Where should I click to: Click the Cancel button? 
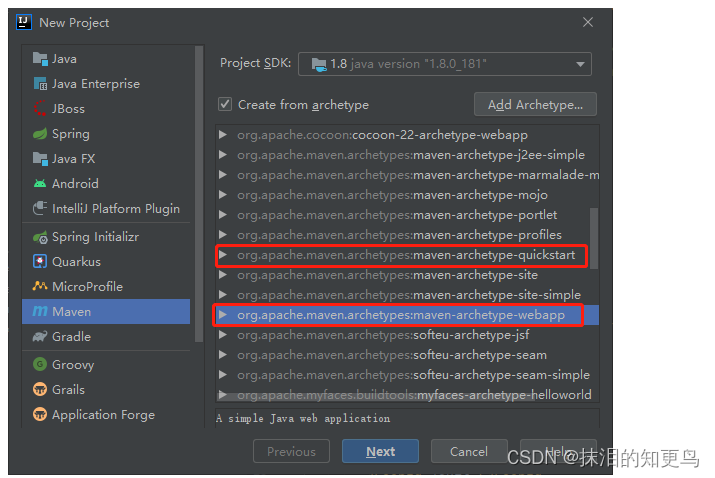[469, 451]
